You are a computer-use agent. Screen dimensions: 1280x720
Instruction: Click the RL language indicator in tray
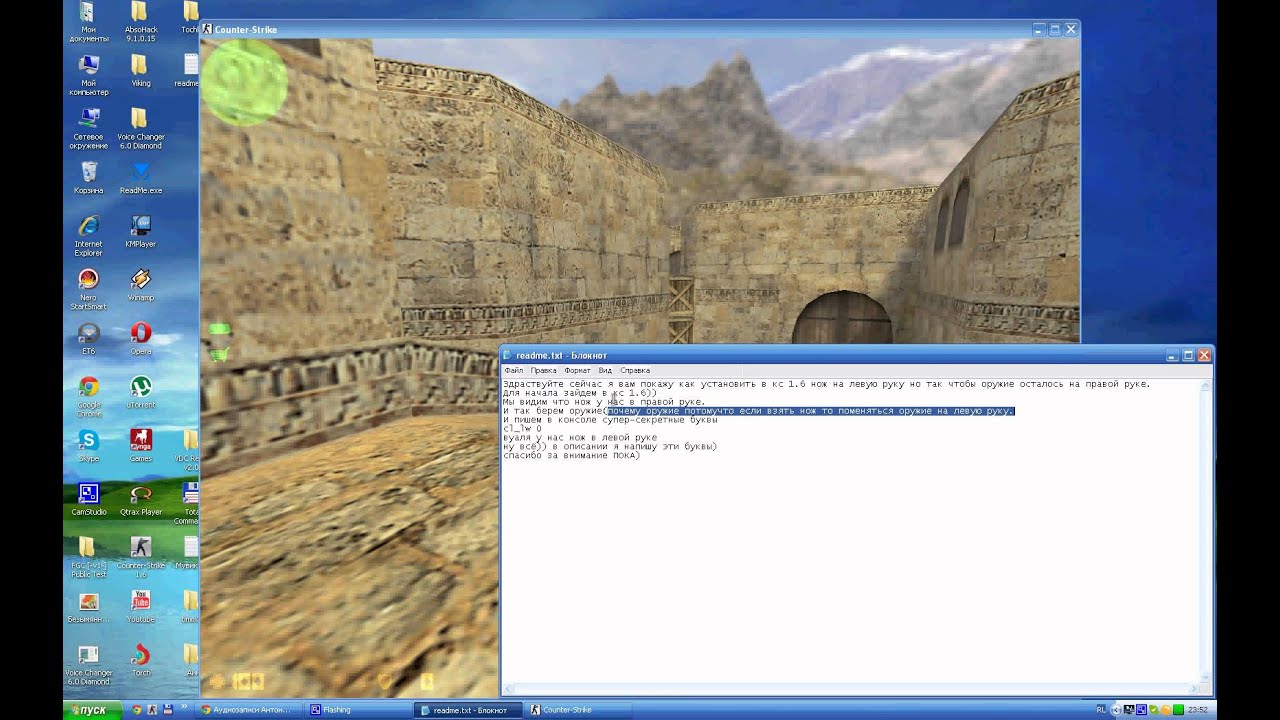(1101, 709)
